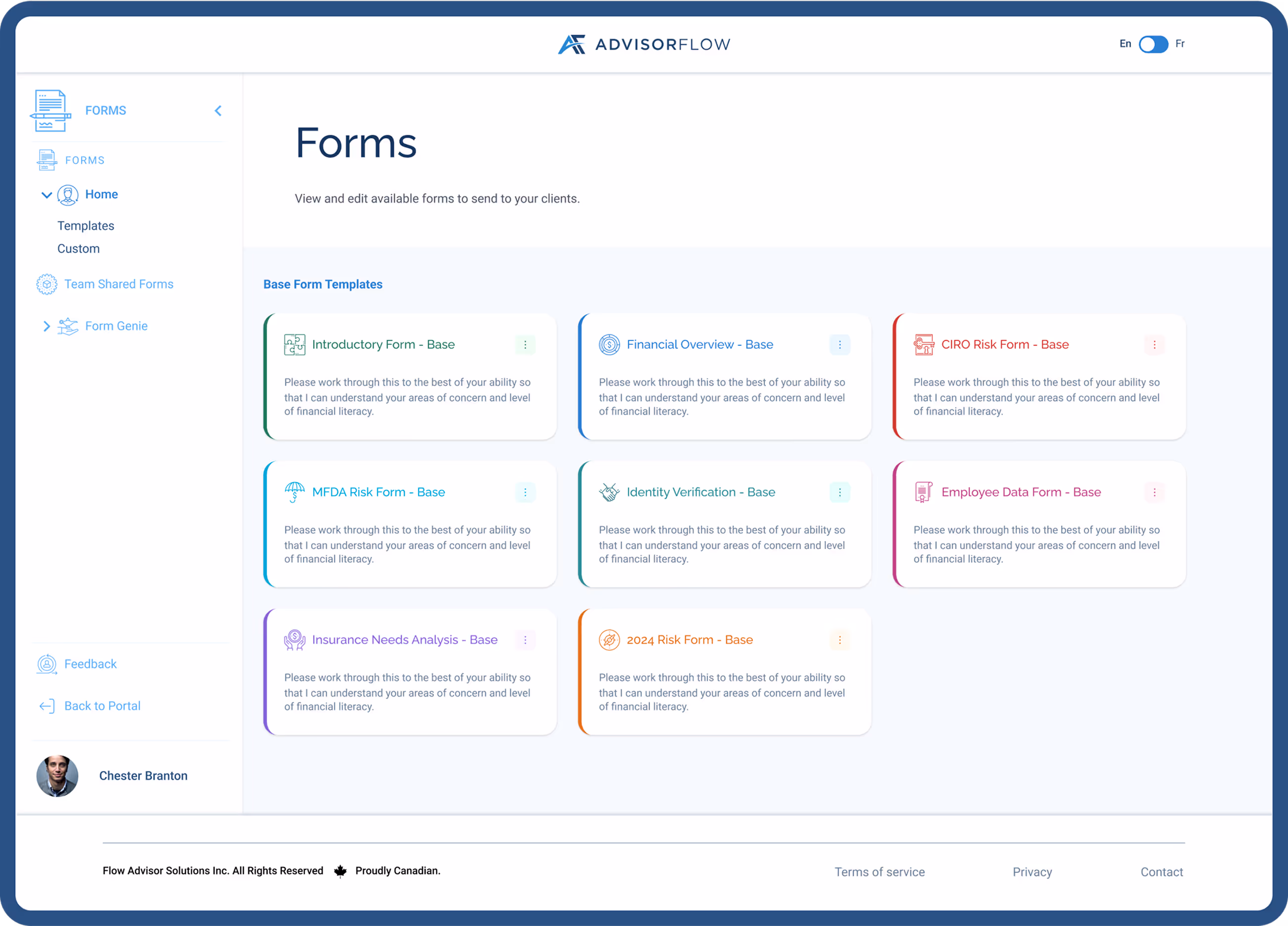Viewport: 1288px width, 926px height.
Task: Open the options menu on CIRO Risk Form
Action: 1154,344
